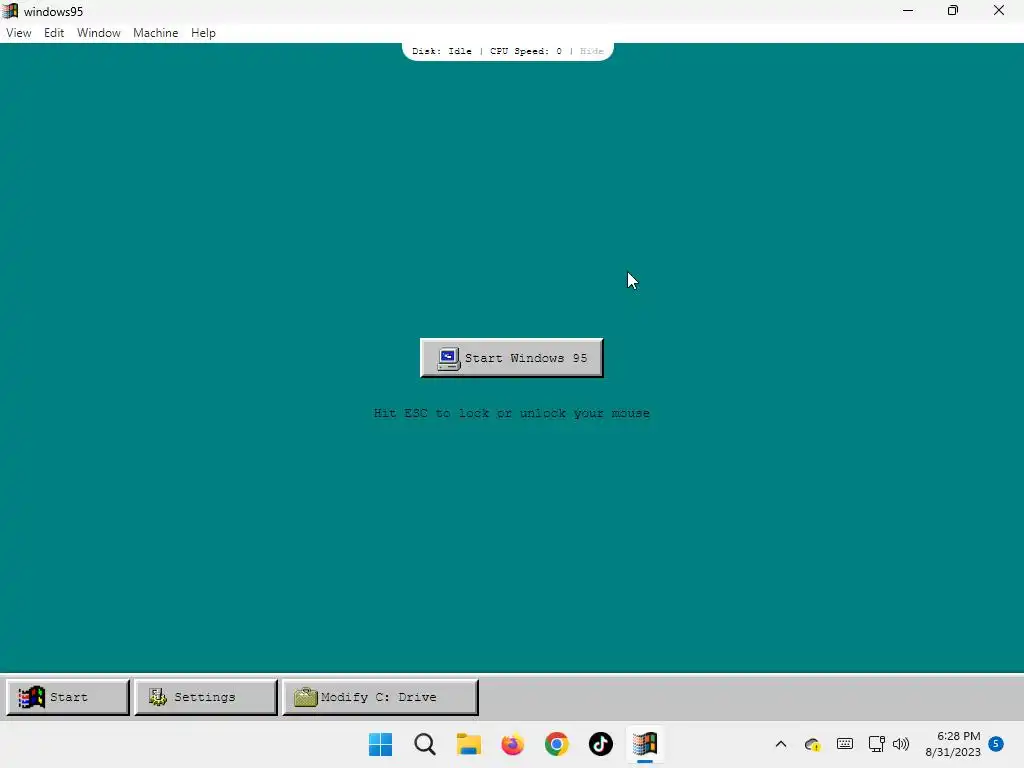Open the Help menu
Viewport: 1024px width, 768px height.
(203, 33)
